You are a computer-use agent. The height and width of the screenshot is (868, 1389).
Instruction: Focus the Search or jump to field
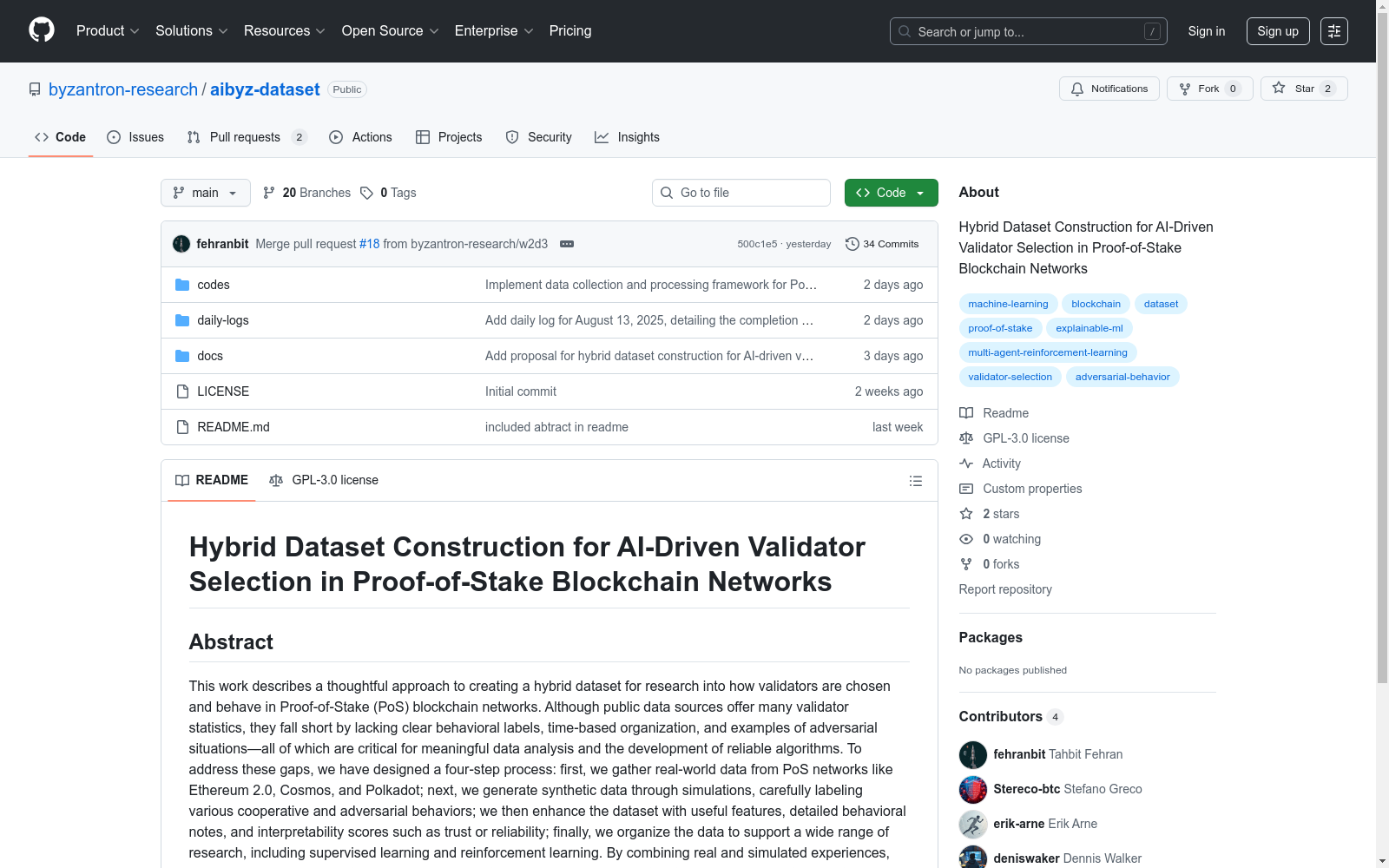(1029, 31)
